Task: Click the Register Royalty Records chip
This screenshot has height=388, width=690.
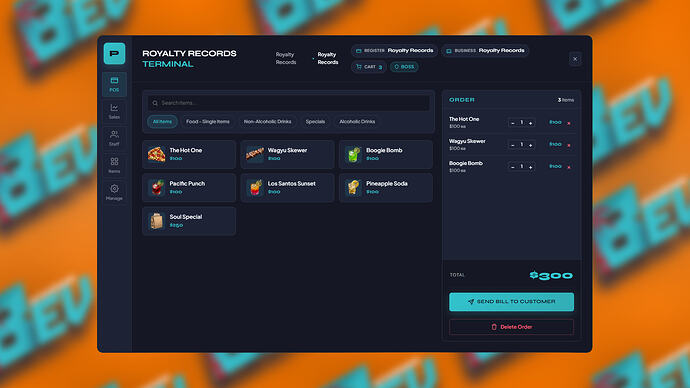Action: (394, 51)
